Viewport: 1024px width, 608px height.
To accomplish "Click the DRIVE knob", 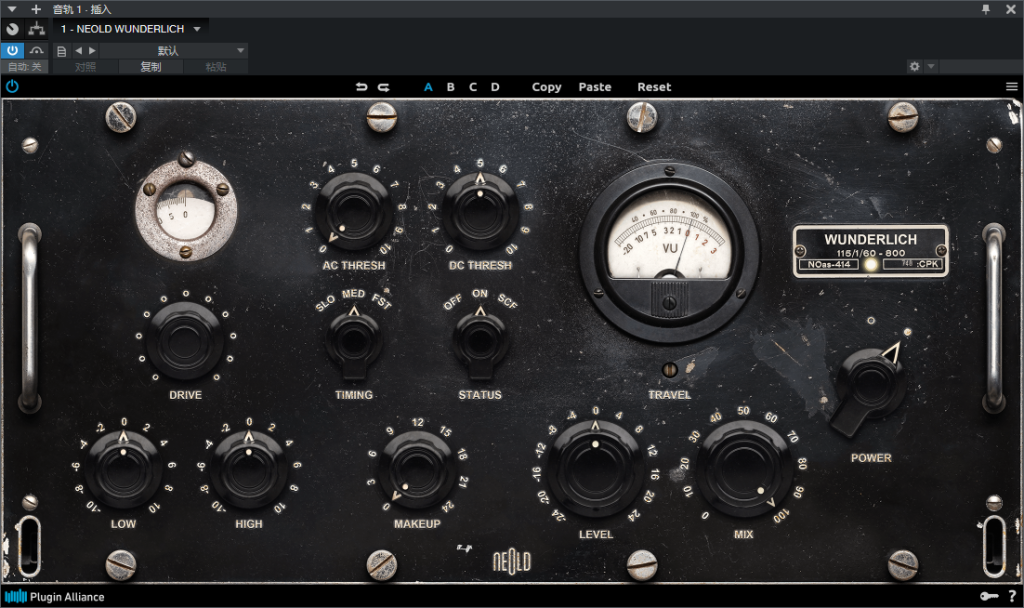I will [185, 340].
